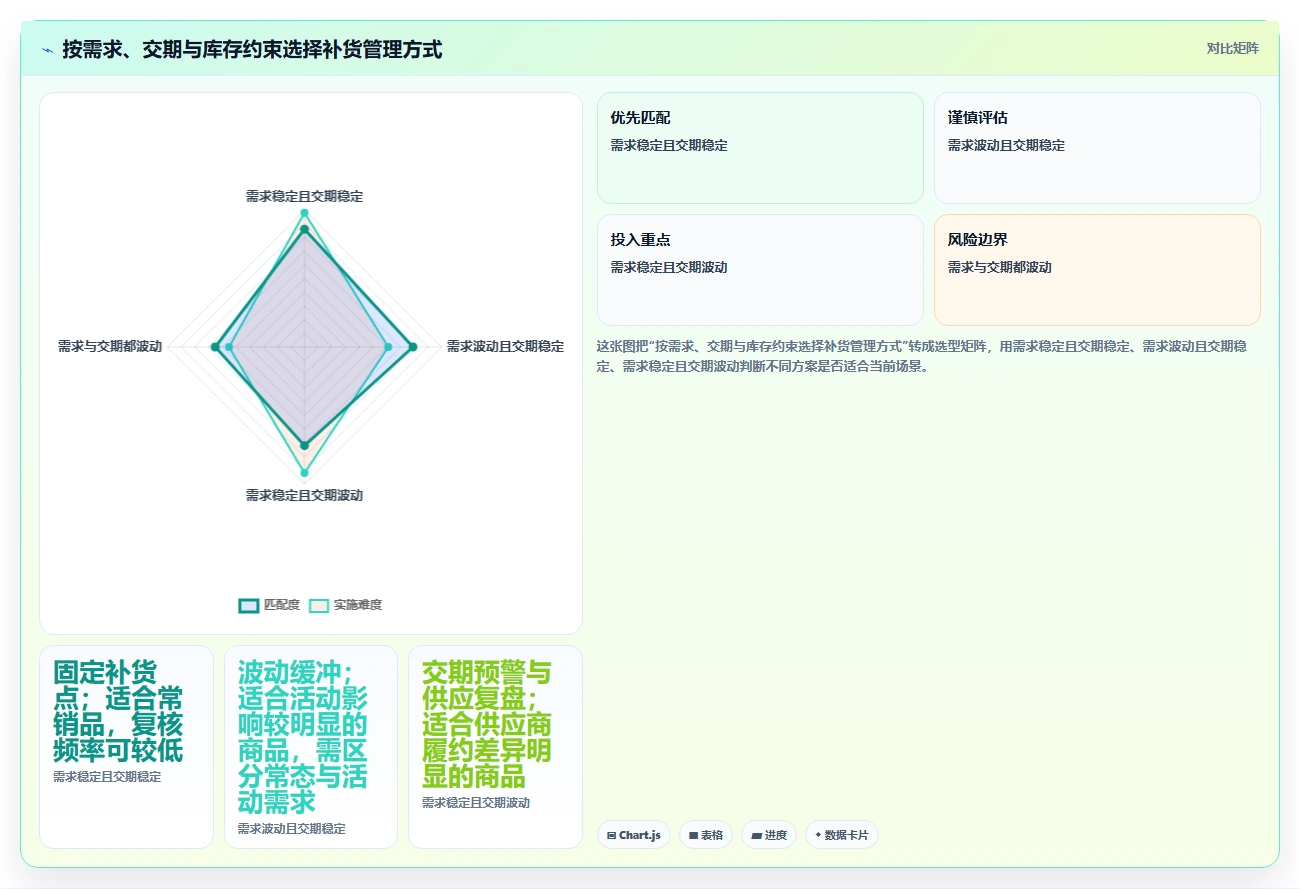This screenshot has width=1300, height=889.
Task: Click the dark 匹配度 data point on the left axis
Action: click(215, 347)
